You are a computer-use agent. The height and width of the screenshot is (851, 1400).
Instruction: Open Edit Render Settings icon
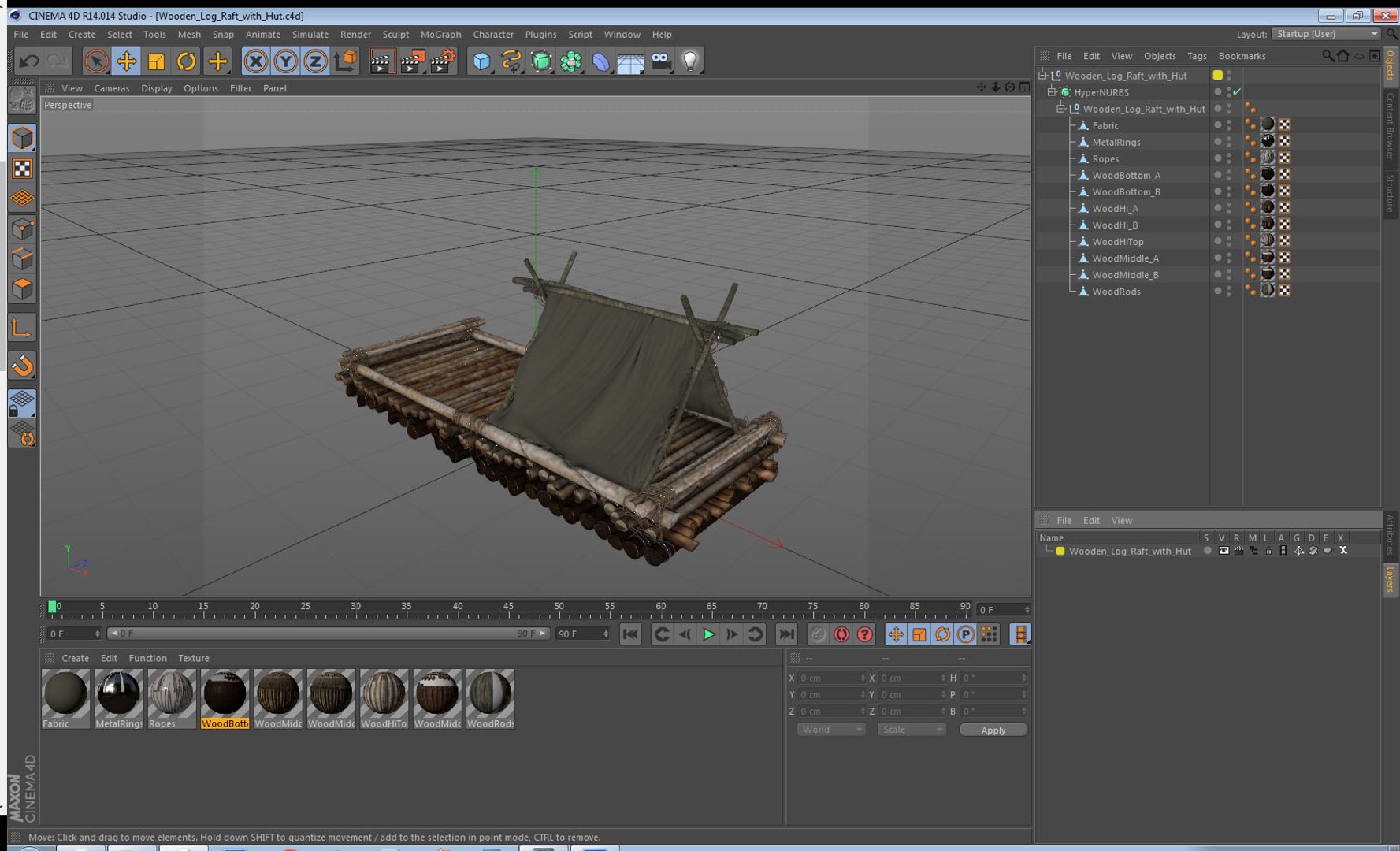click(443, 61)
